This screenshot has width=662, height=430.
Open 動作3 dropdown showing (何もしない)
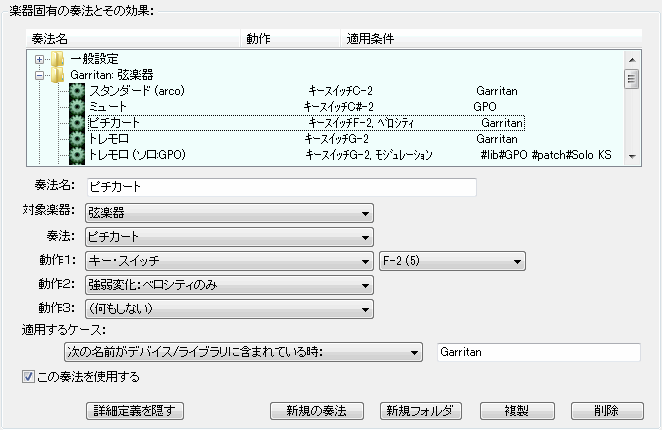click(x=229, y=309)
